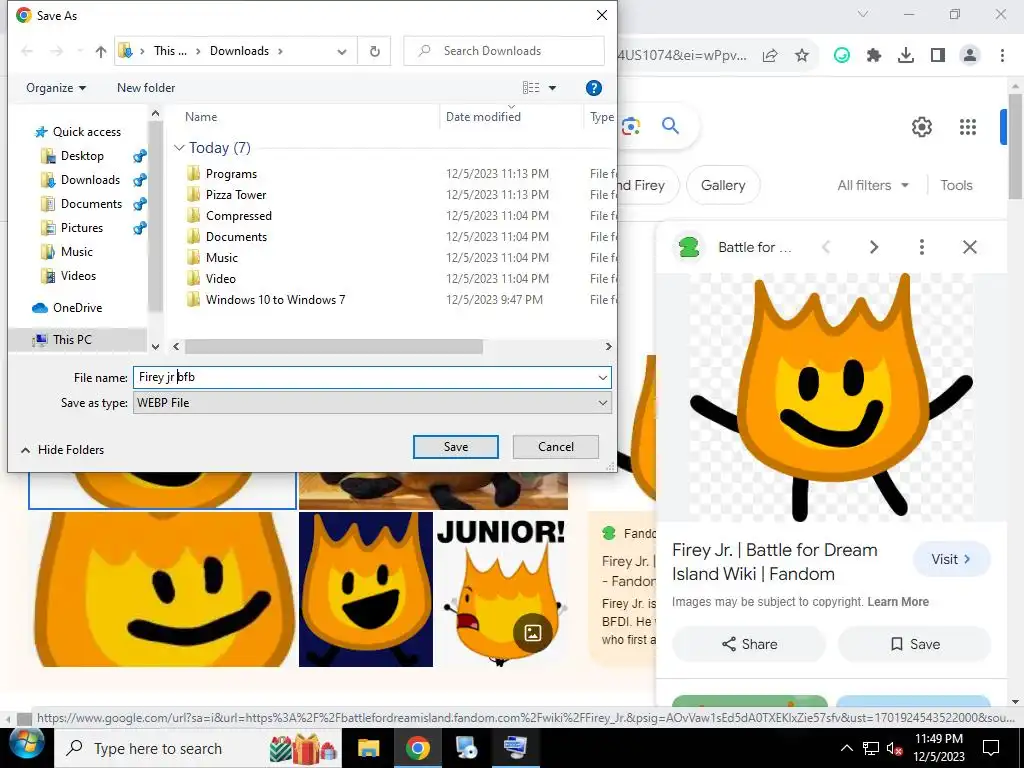Go up one folder level in Save As
The image size is (1024, 768).
tap(101, 52)
